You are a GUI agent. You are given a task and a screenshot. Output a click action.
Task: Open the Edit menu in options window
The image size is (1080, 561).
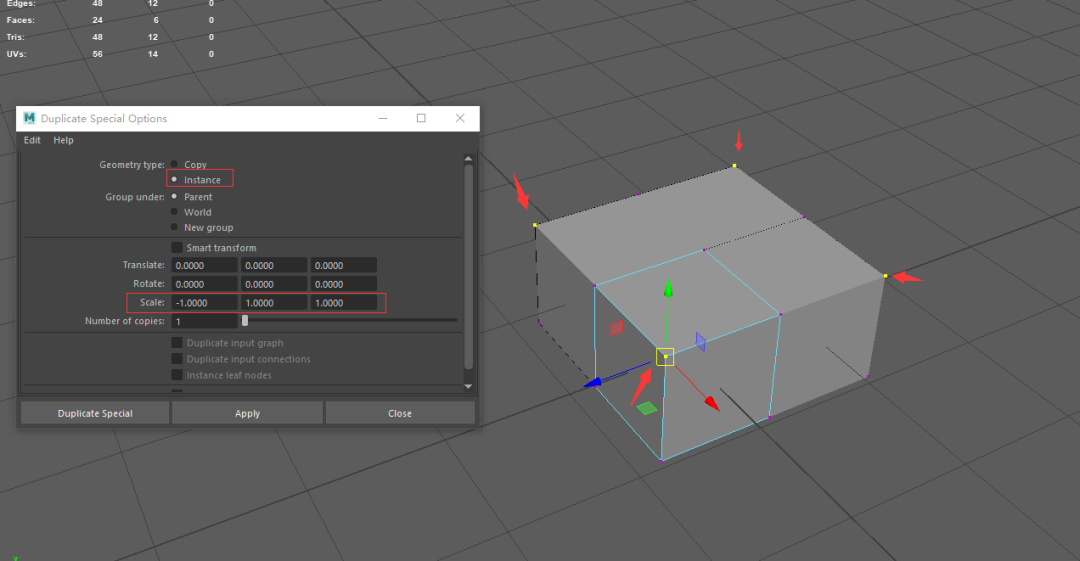[x=32, y=140]
